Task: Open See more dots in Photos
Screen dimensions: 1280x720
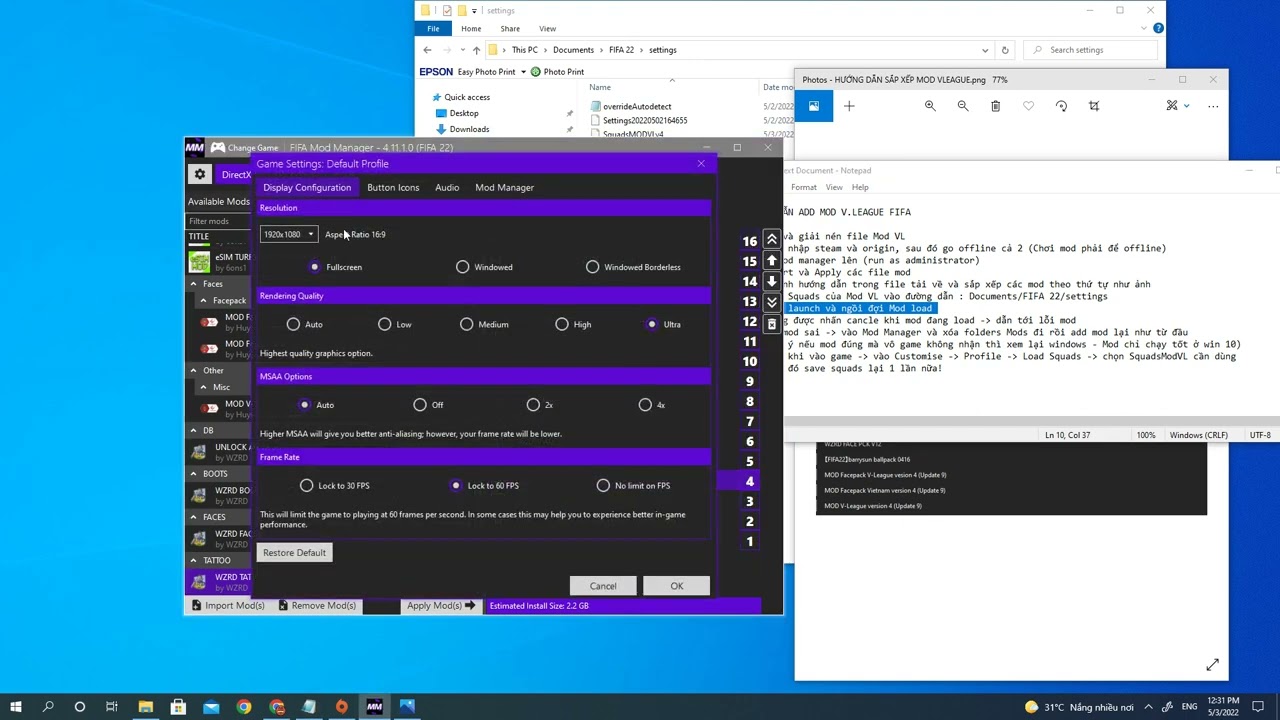Action: click(1213, 106)
